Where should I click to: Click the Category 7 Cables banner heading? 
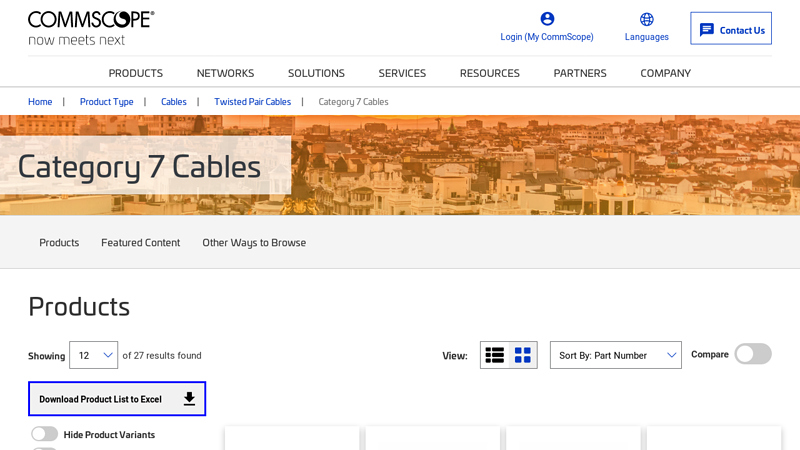(x=139, y=167)
